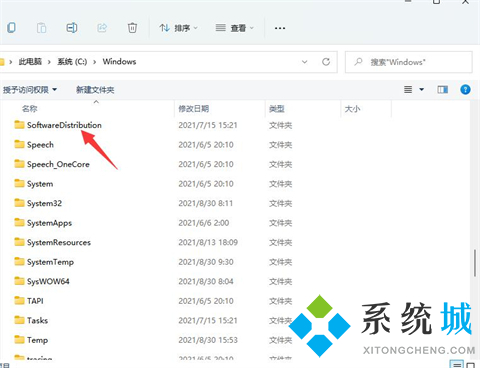
Task: Open the view options dropdown arrow
Action: pyautogui.click(x=422, y=90)
